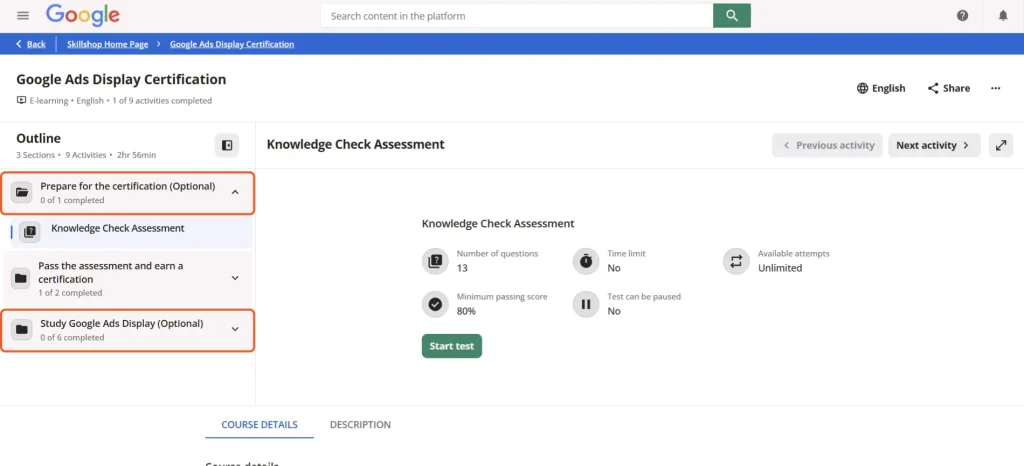Viewport: 1024px width, 466px height.
Task: Expand the Pass the assessment section chevron
Action: click(236, 278)
